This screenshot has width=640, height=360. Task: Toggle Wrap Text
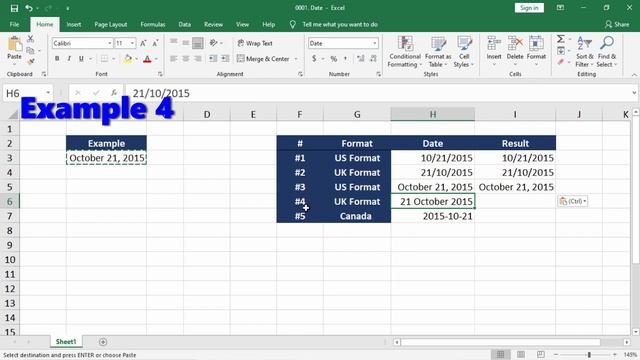pyautogui.click(x=255, y=43)
